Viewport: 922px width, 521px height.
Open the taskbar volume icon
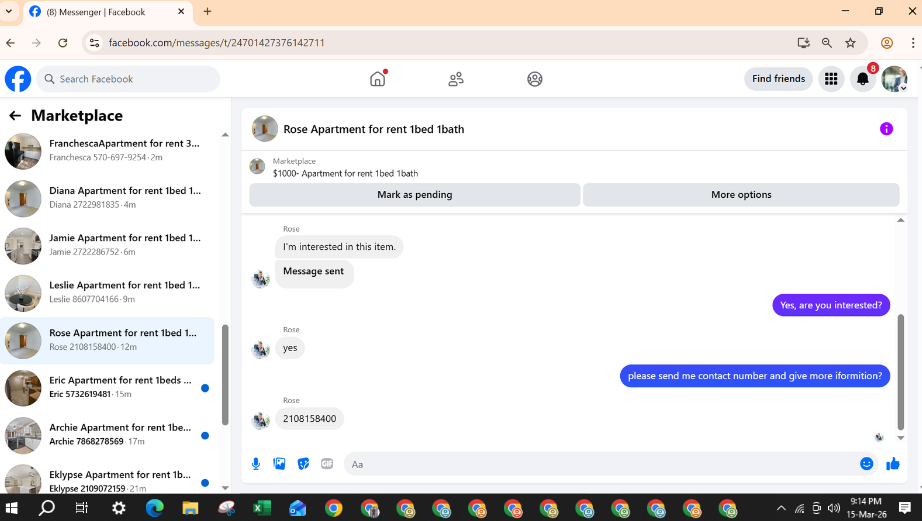834,508
